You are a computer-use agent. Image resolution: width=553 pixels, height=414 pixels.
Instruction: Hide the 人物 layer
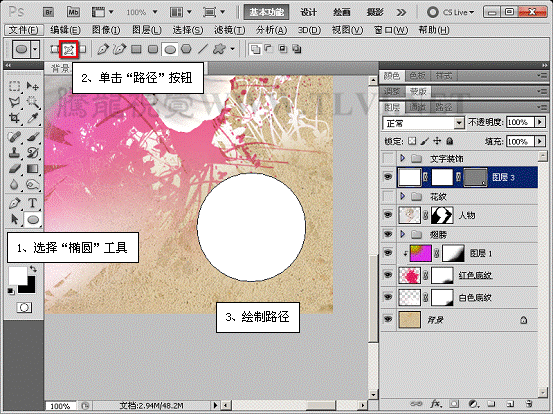pyautogui.click(x=388, y=215)
